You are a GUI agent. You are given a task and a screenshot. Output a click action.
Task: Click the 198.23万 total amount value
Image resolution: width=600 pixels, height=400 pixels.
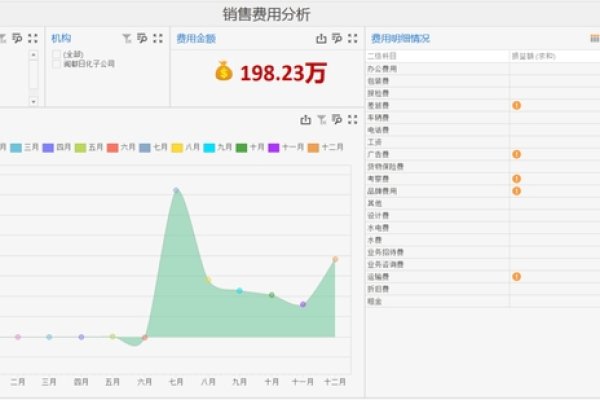(x=283, y=73)
